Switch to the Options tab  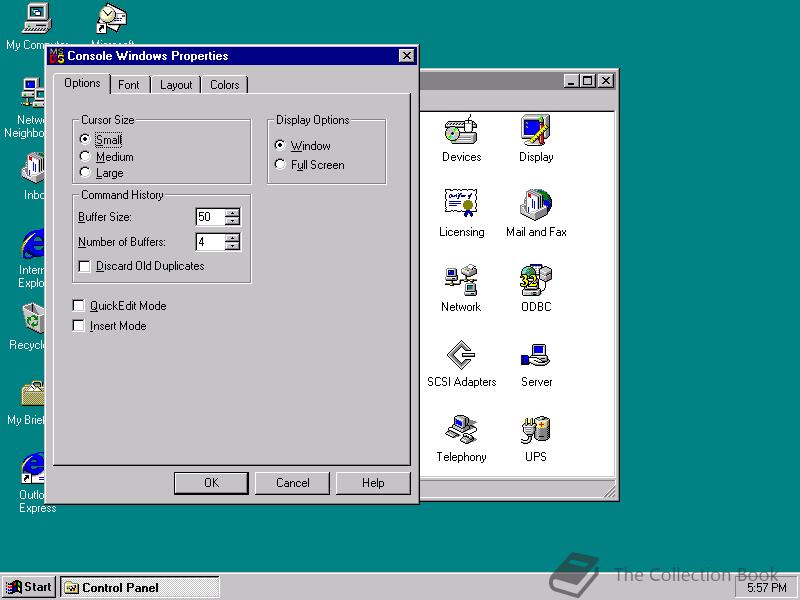82,83
